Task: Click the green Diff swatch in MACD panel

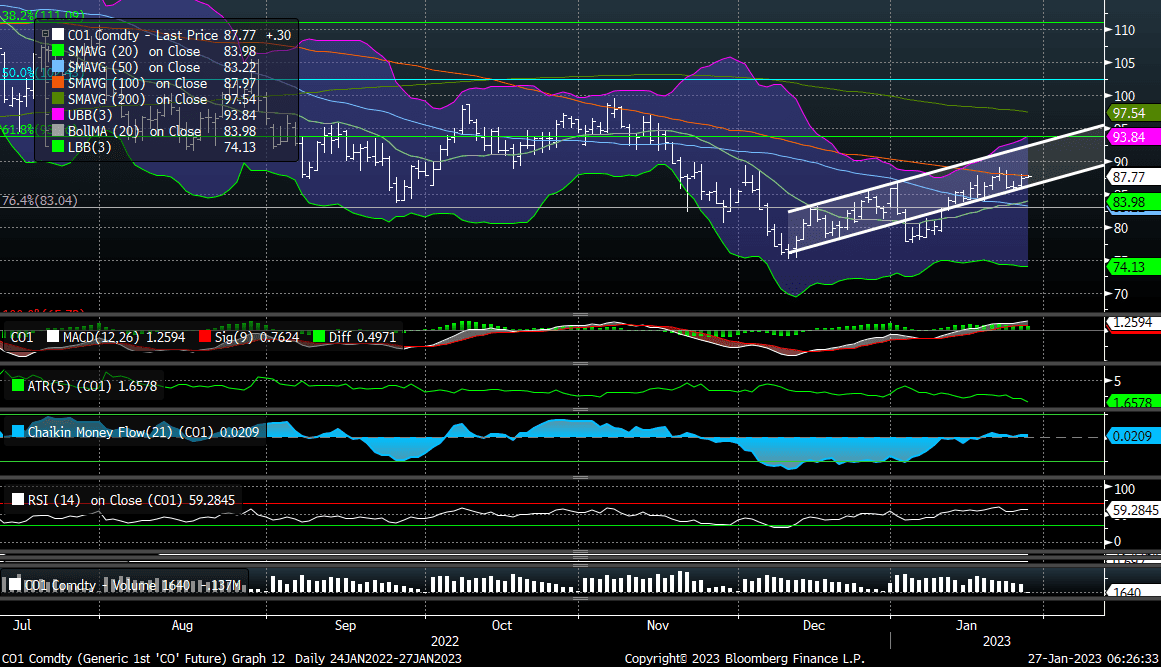Action: pos(319,337)
